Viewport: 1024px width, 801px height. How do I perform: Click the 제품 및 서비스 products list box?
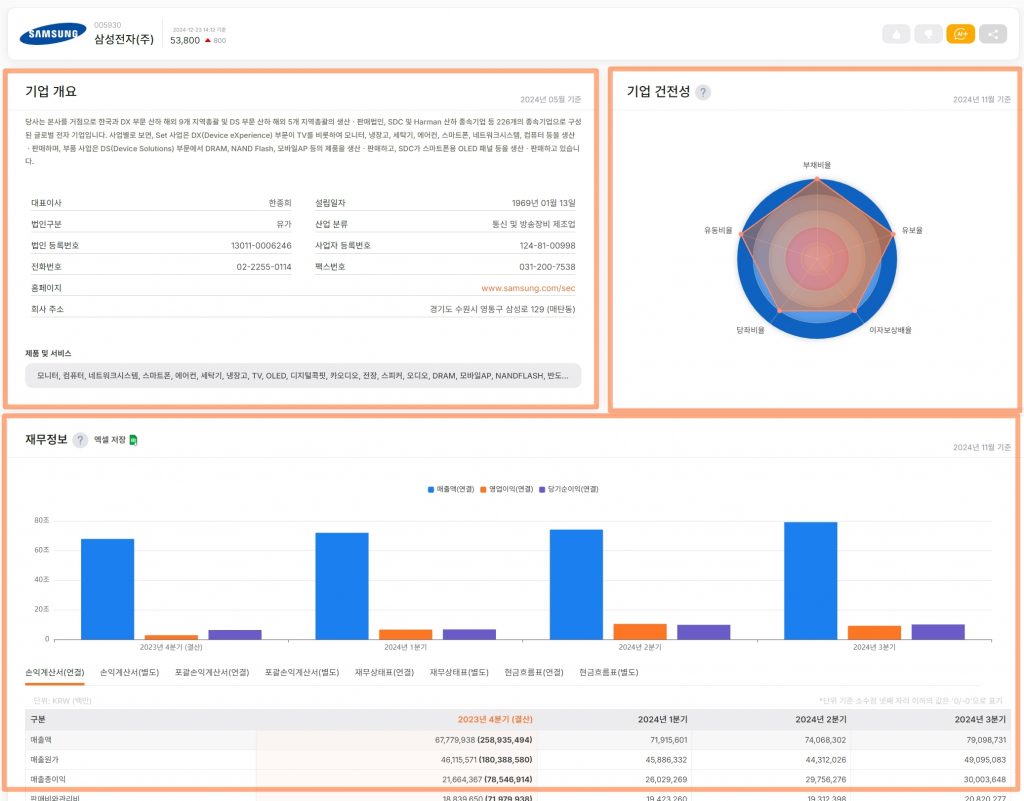point(303,375)
